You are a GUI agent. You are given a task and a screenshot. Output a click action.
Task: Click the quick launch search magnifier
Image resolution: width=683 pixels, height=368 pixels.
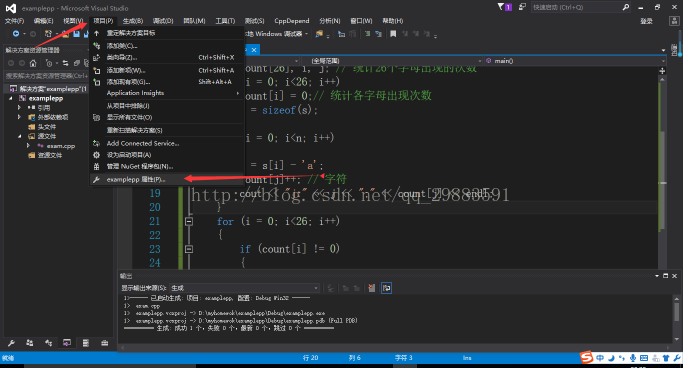tap(626, 7)
